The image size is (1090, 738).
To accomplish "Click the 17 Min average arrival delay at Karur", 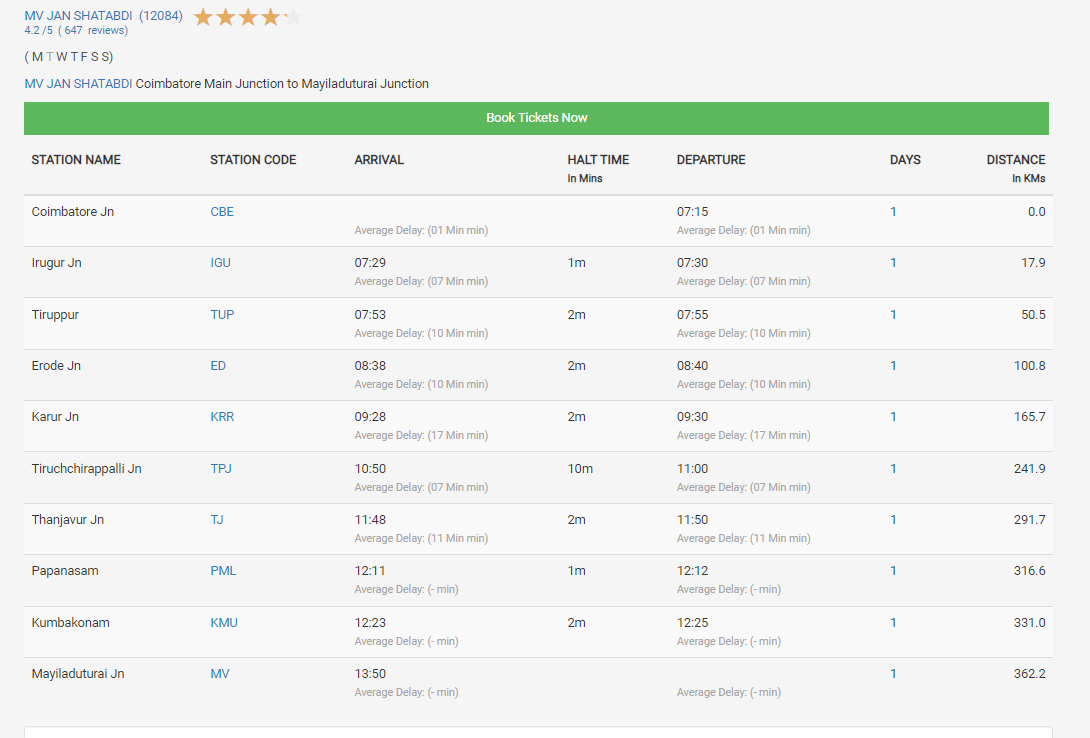I will [x=421, y=436].
